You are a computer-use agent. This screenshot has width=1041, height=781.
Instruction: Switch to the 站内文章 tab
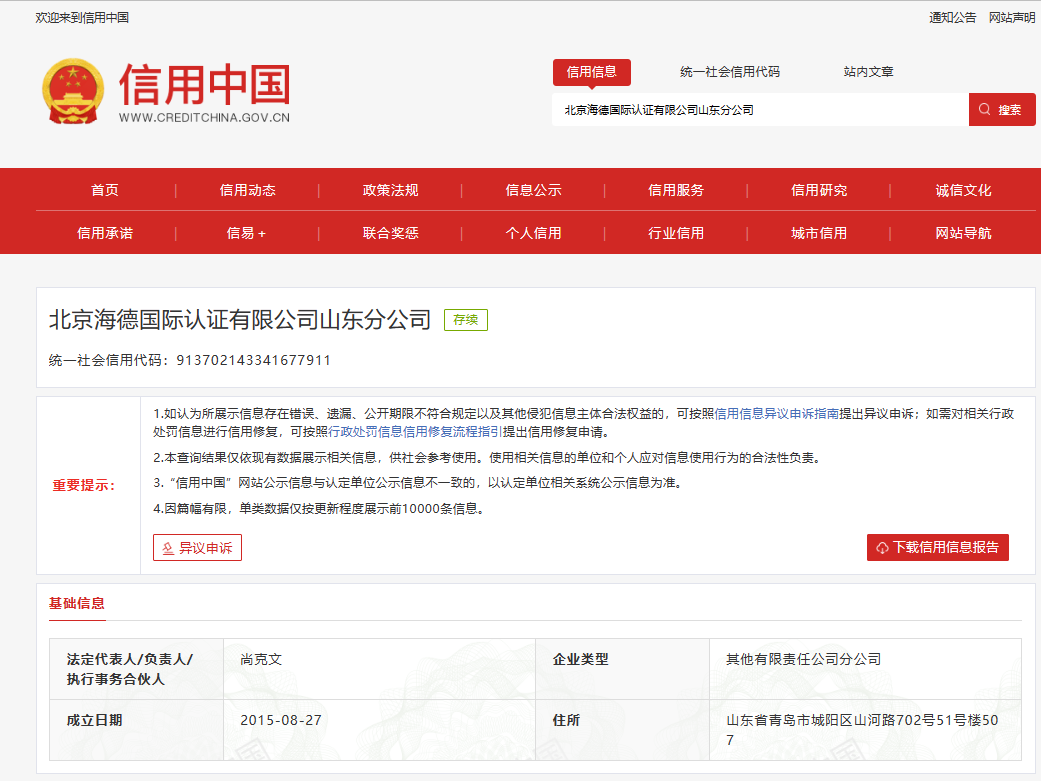866,72
